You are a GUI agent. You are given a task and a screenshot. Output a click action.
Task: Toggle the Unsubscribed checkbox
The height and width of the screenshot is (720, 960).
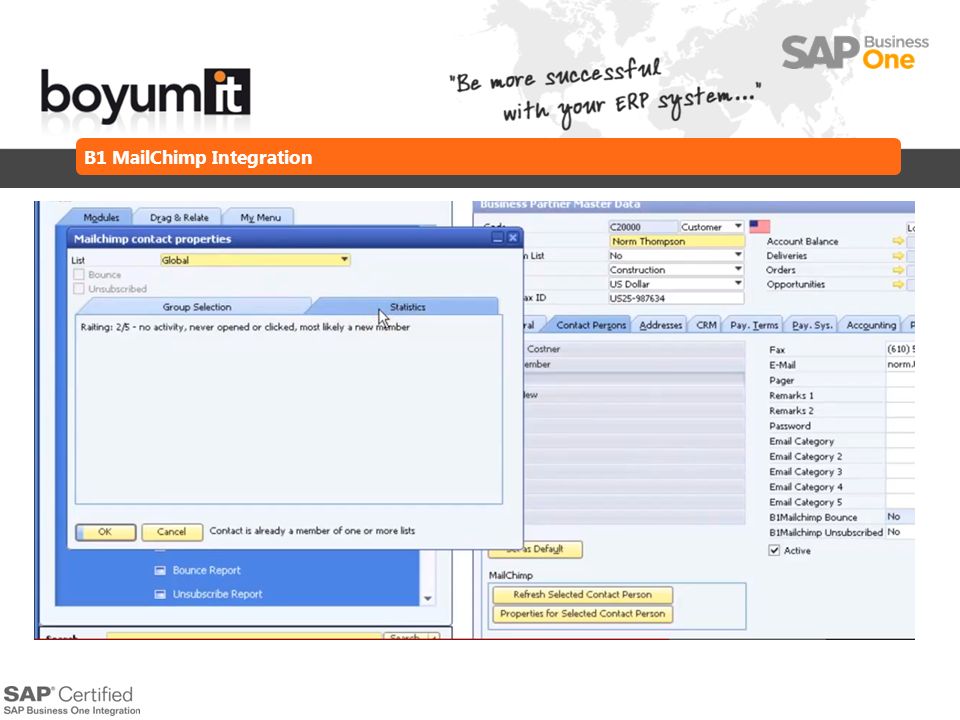pos(78,288)
